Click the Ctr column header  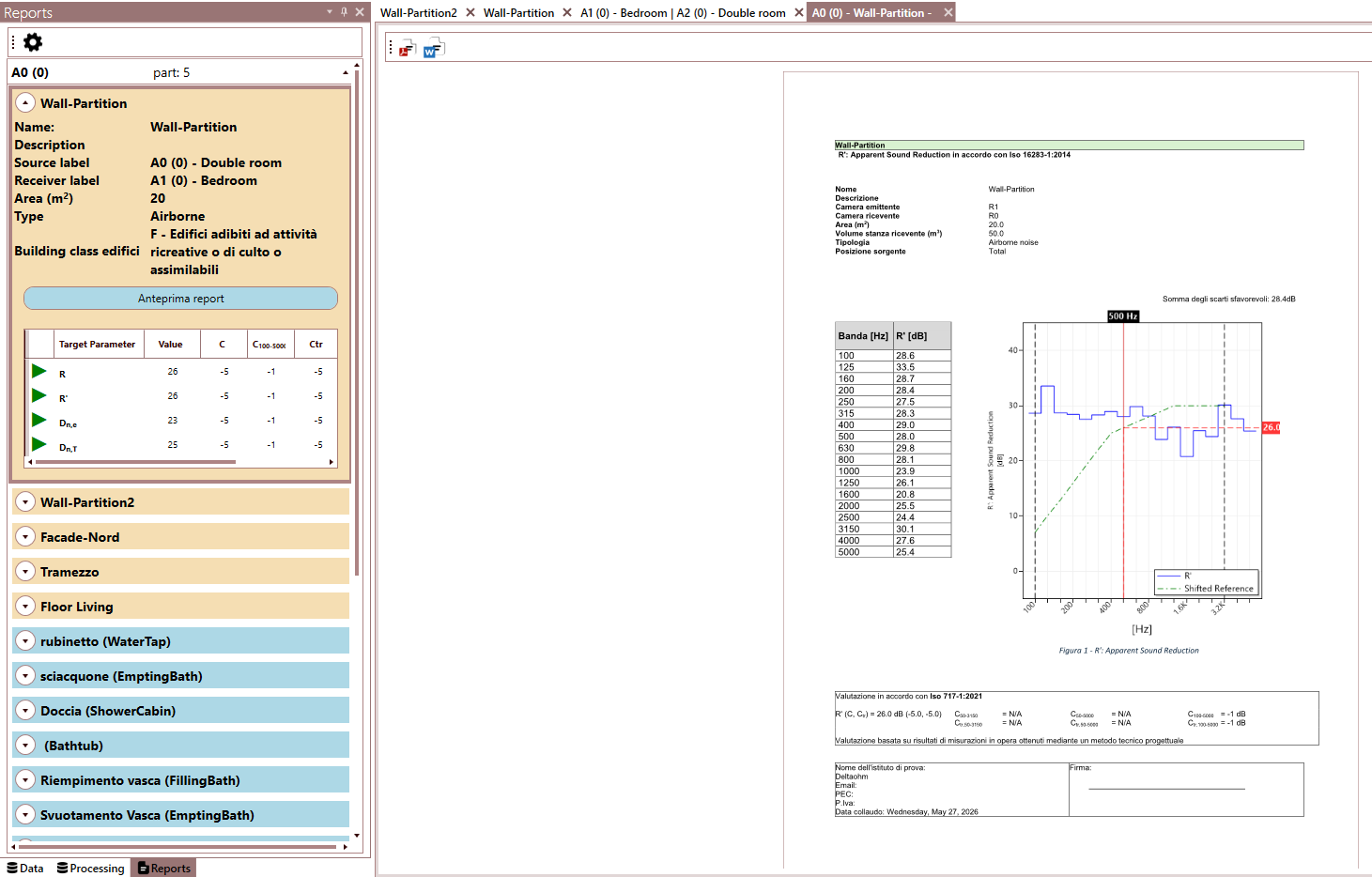pyautogui.click(x=316, y=345)
